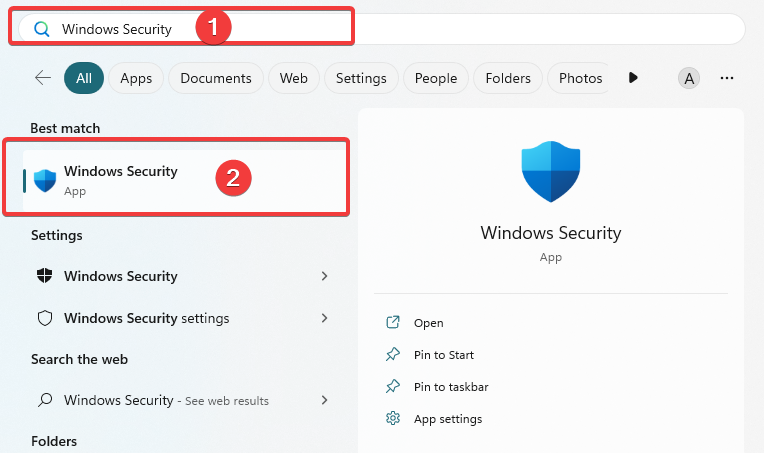Viewport: 764px width, 453px height.
Task: Switch to the Photos filter tab
Action: (578, 78)
